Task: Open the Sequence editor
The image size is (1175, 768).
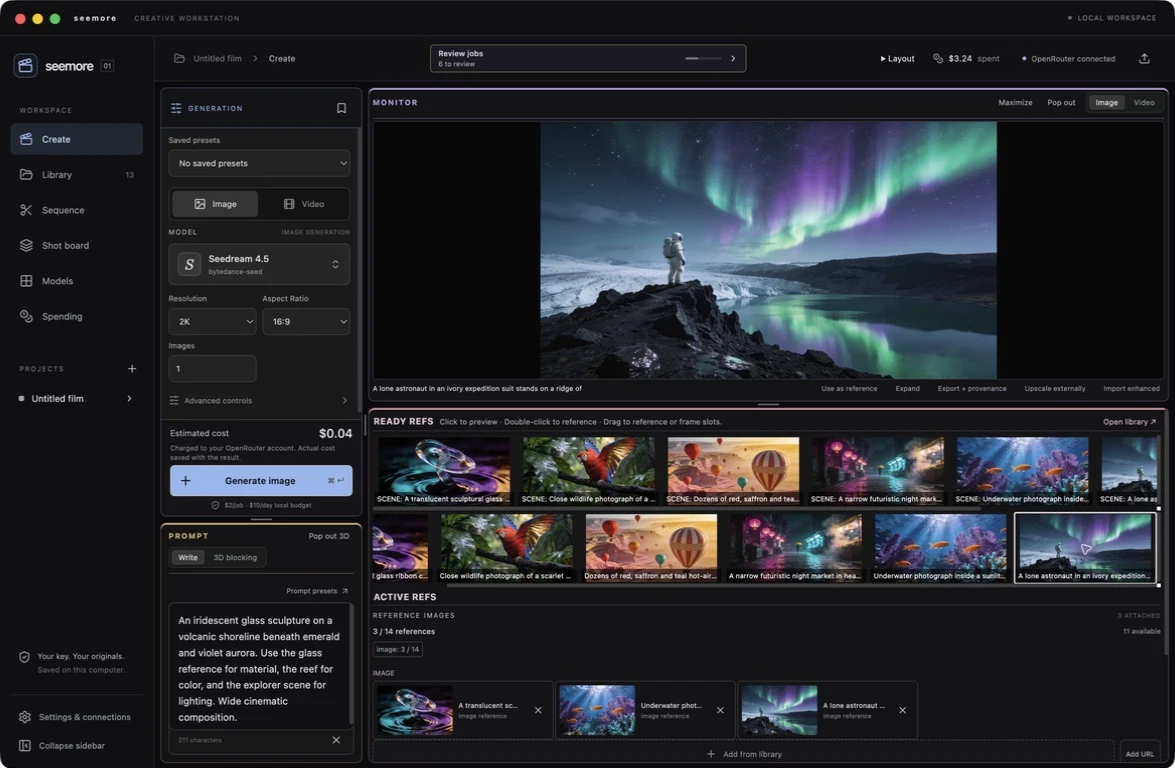Action: 76,210
